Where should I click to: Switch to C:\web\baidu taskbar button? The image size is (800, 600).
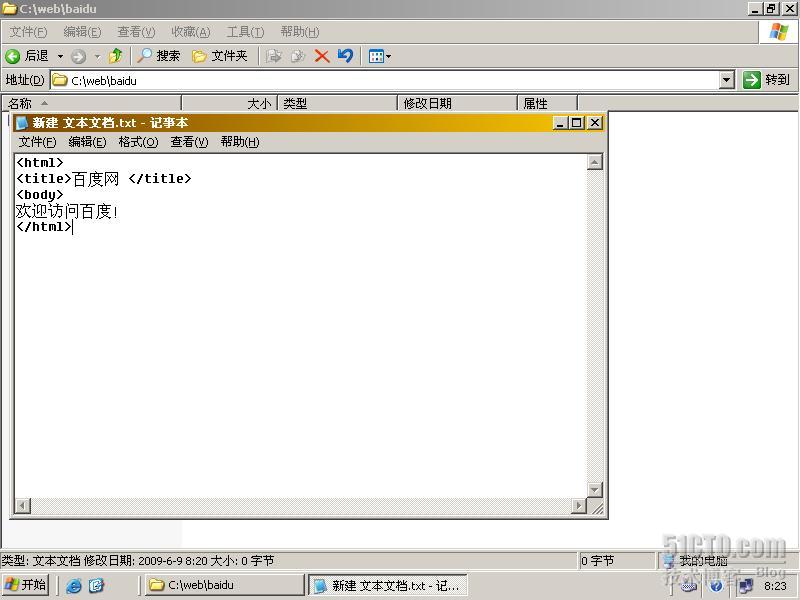[224, 585]
